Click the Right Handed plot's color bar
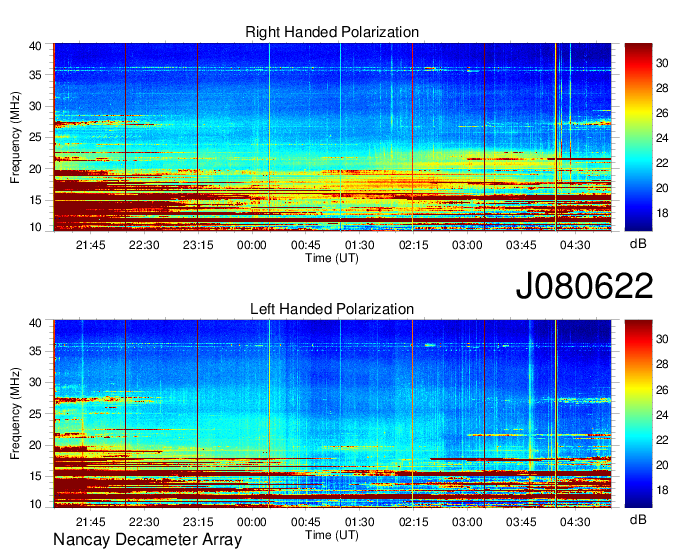680x552 pixels. coord(638,137)
